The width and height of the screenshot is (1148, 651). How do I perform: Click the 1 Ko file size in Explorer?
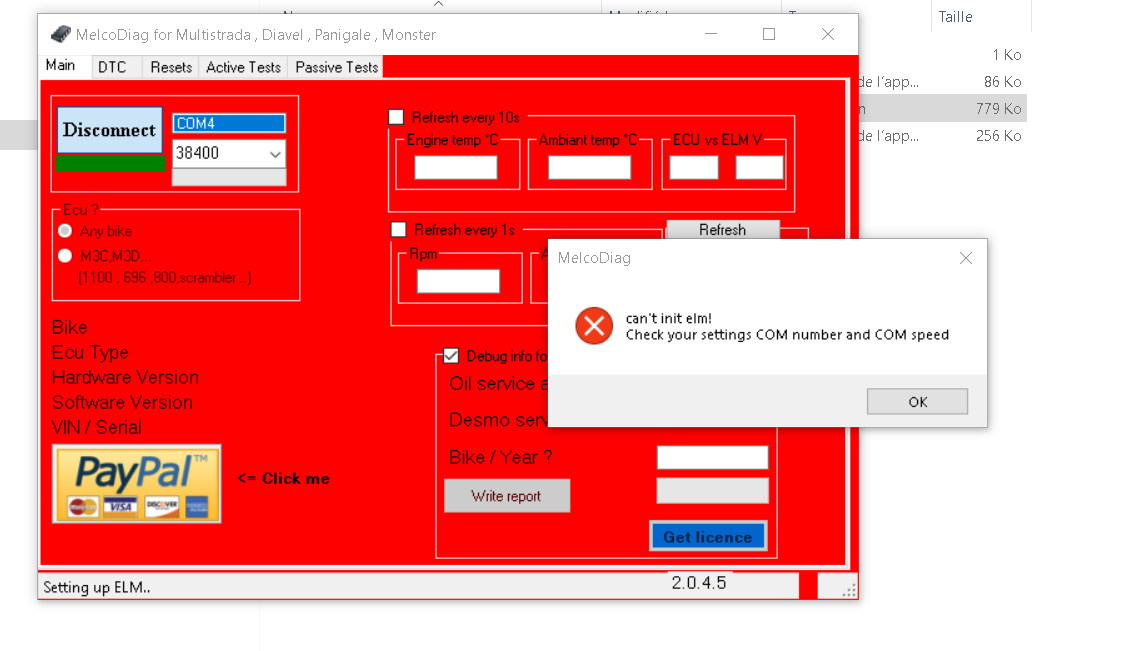coord(1007,55)
